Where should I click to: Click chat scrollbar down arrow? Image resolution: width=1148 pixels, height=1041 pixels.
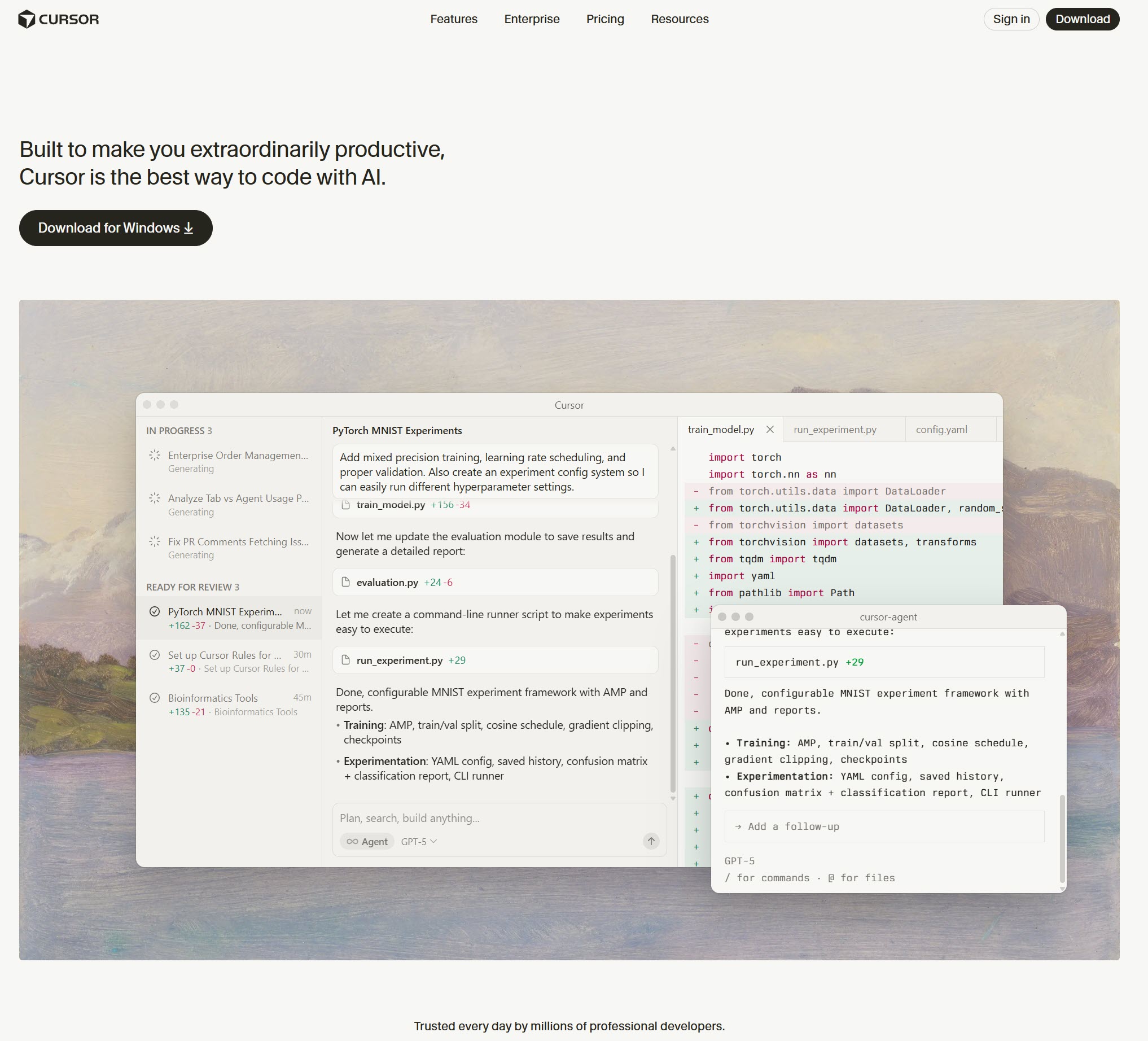[673, 798]
